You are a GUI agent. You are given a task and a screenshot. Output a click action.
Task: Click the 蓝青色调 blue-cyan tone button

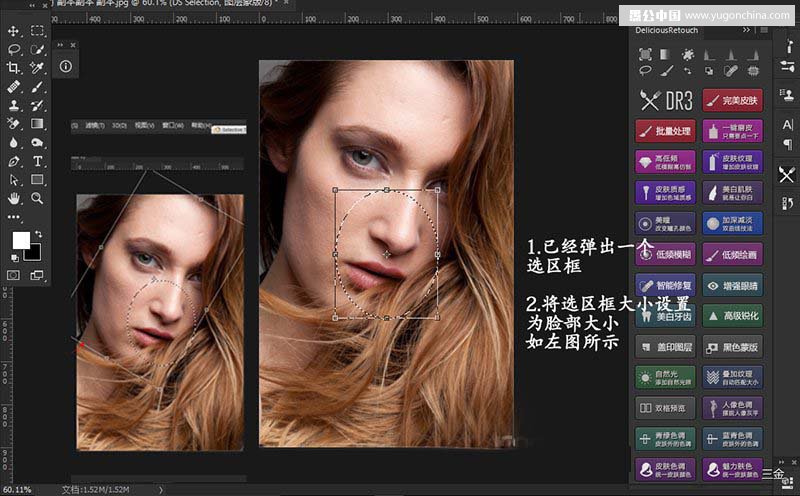(x=733, y=439)
